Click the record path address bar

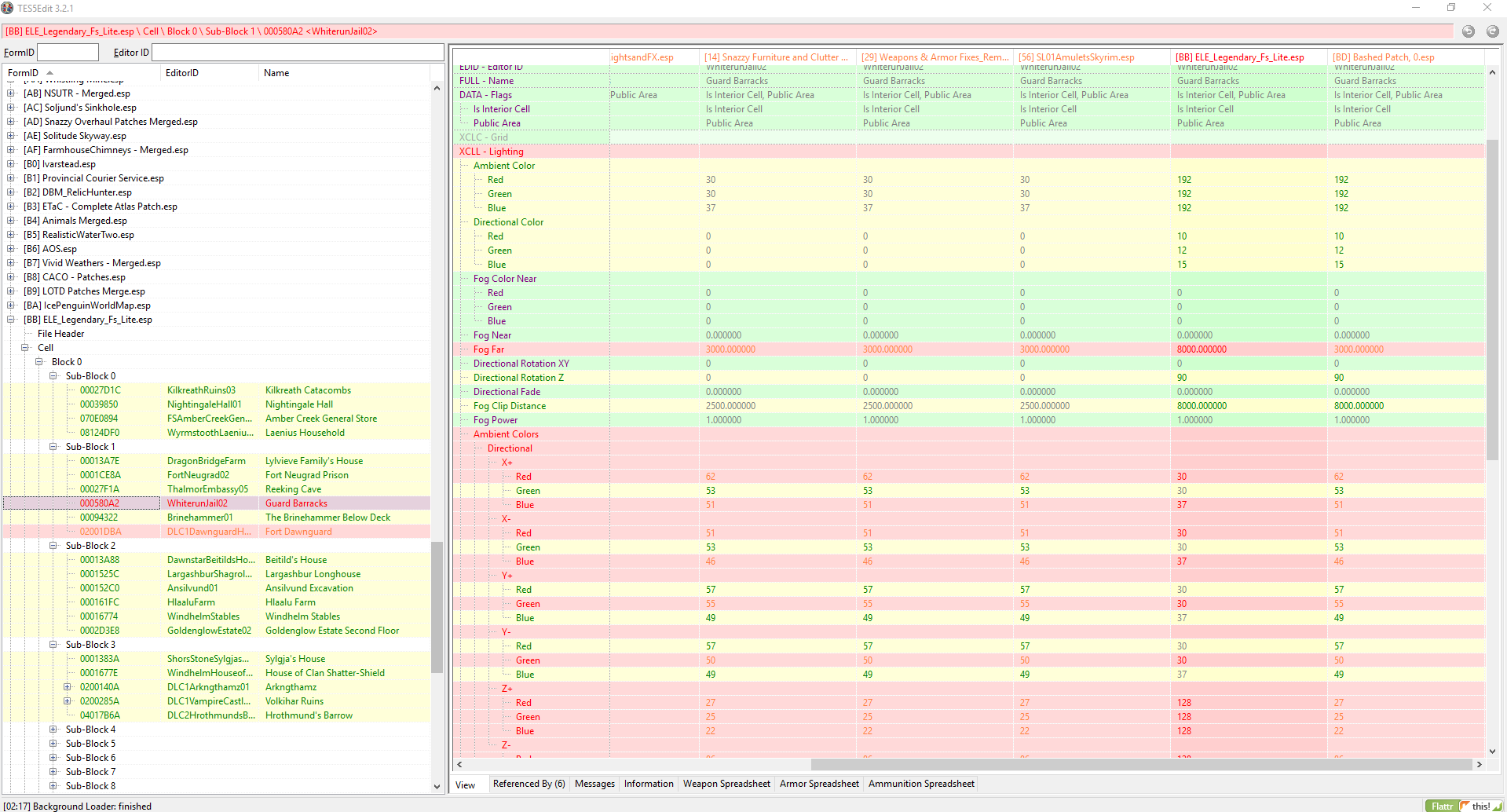[x=728, y=31]
